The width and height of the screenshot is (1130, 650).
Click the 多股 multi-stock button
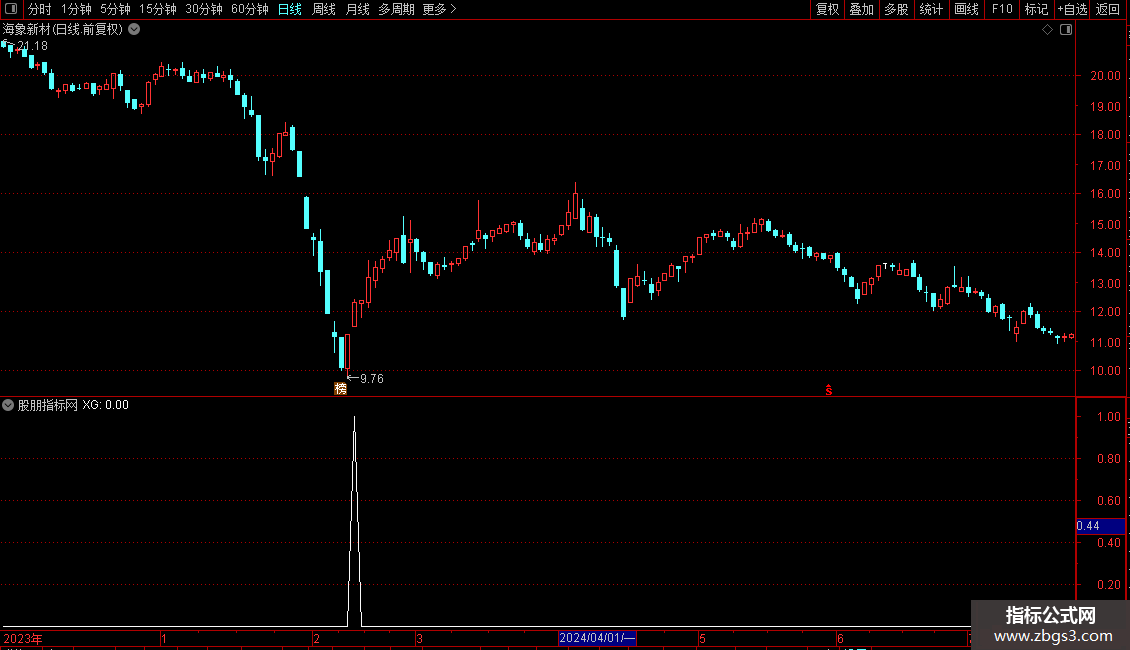click(x=897, y=9)
